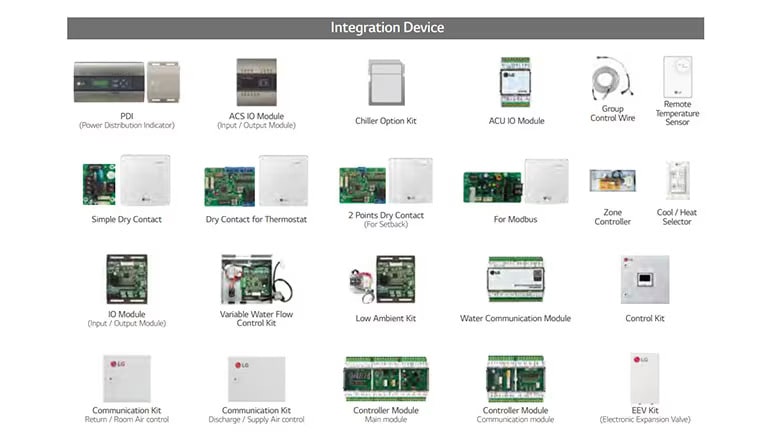
Task: Open the Dry Contact for Thermostat label
Action: click(256, 219)
